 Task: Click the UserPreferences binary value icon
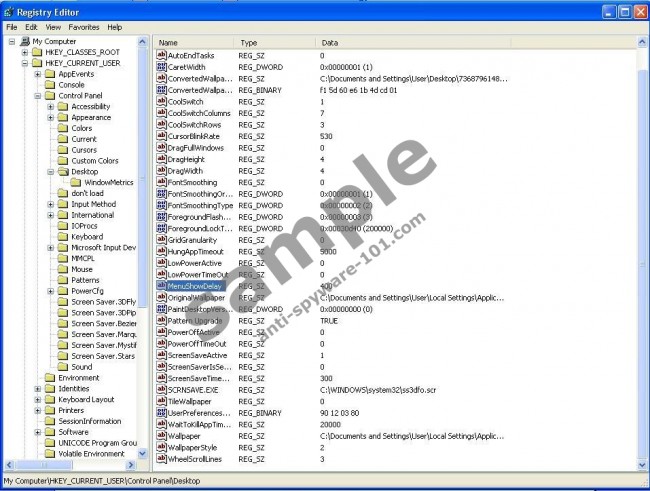coord(160,413)
